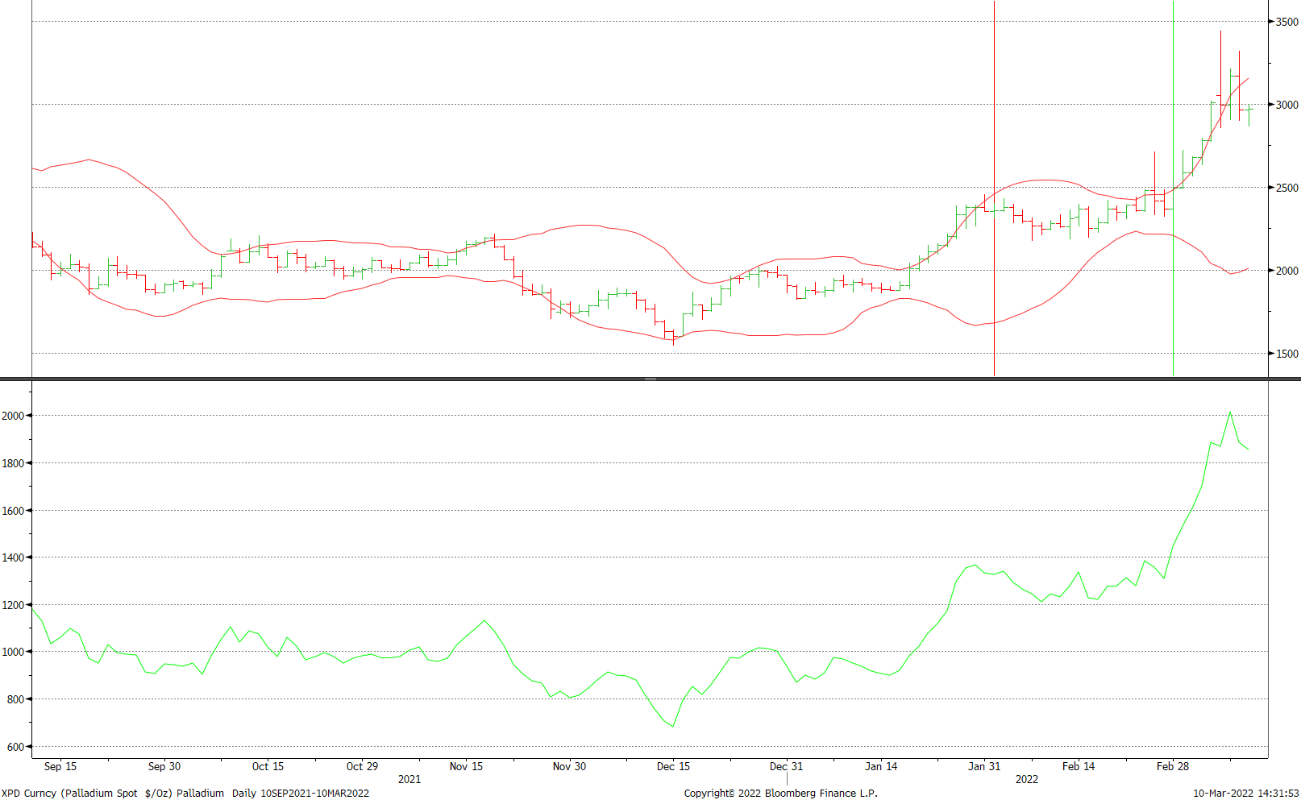
Task: Click the 1400 label on the lower axis
Action: coord(14,557)
